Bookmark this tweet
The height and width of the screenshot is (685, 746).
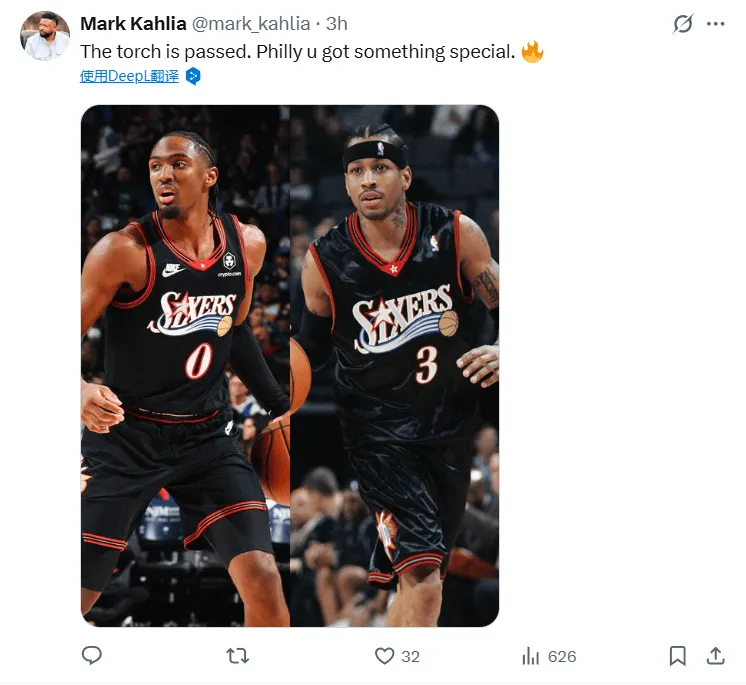(x=677, y=656)
